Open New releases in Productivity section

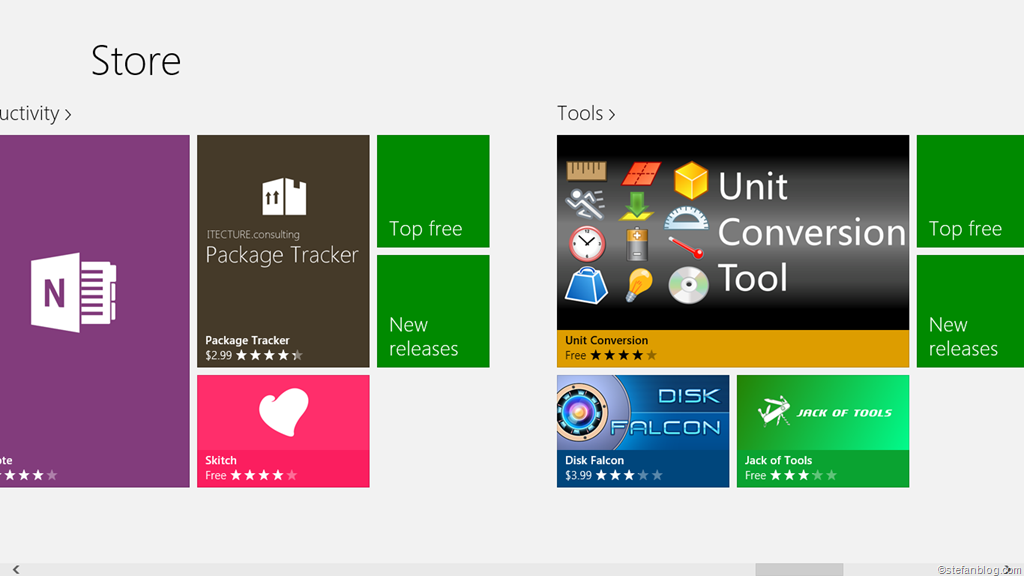[433, 311]
